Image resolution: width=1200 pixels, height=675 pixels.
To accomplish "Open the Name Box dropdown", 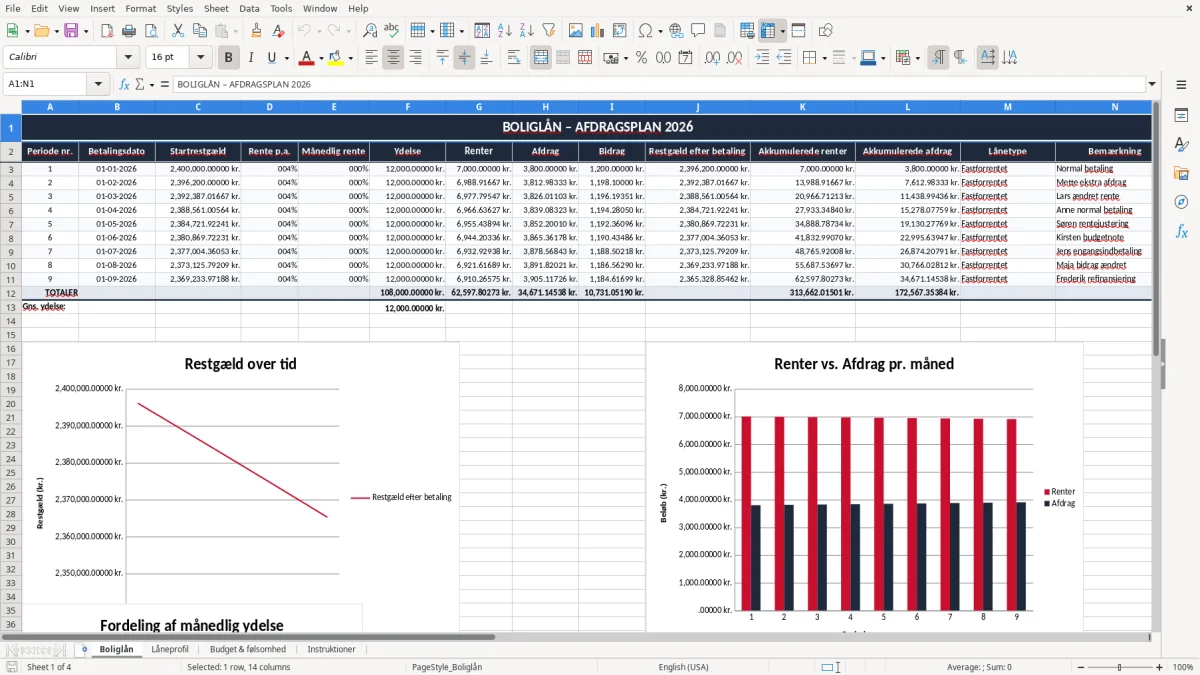I will (x=98, y=84).
